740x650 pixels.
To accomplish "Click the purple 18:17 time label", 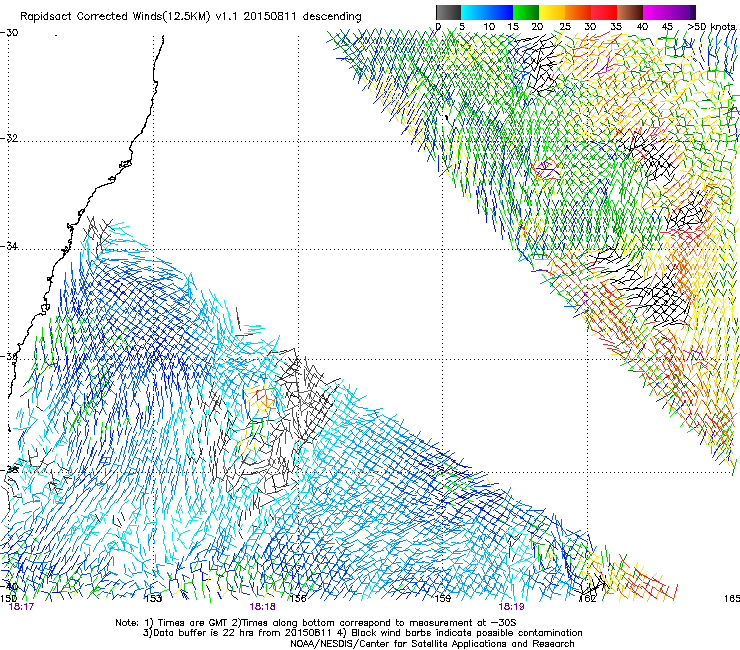I will 21,607.
